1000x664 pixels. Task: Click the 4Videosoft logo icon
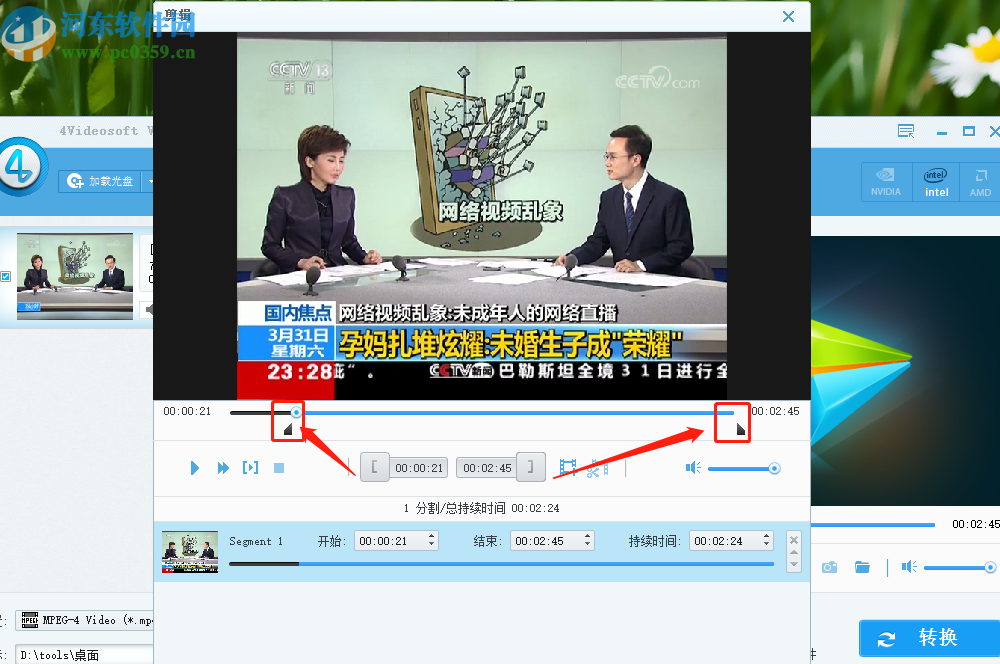(x=22, y=167)
